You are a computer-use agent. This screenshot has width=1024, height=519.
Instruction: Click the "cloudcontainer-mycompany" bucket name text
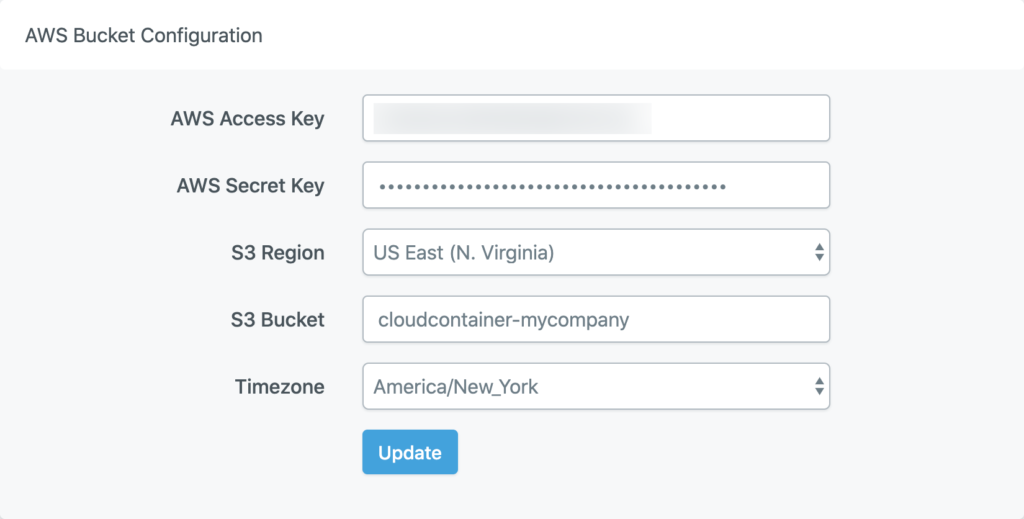(502, 320)
